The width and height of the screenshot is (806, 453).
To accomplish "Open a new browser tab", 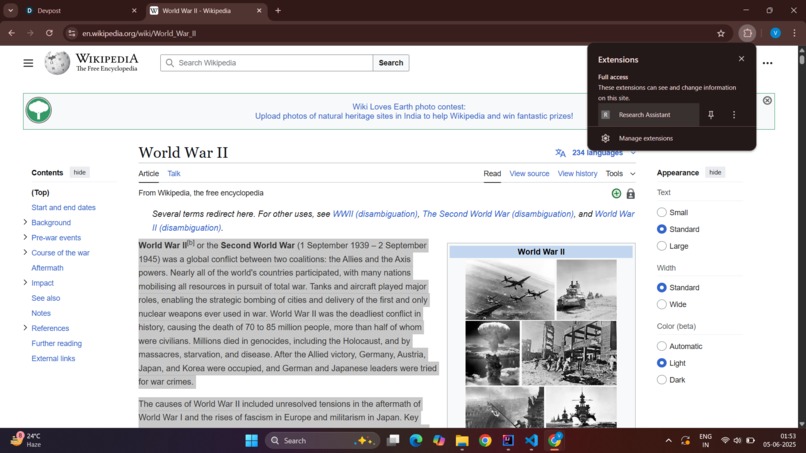I will [278, 10].
